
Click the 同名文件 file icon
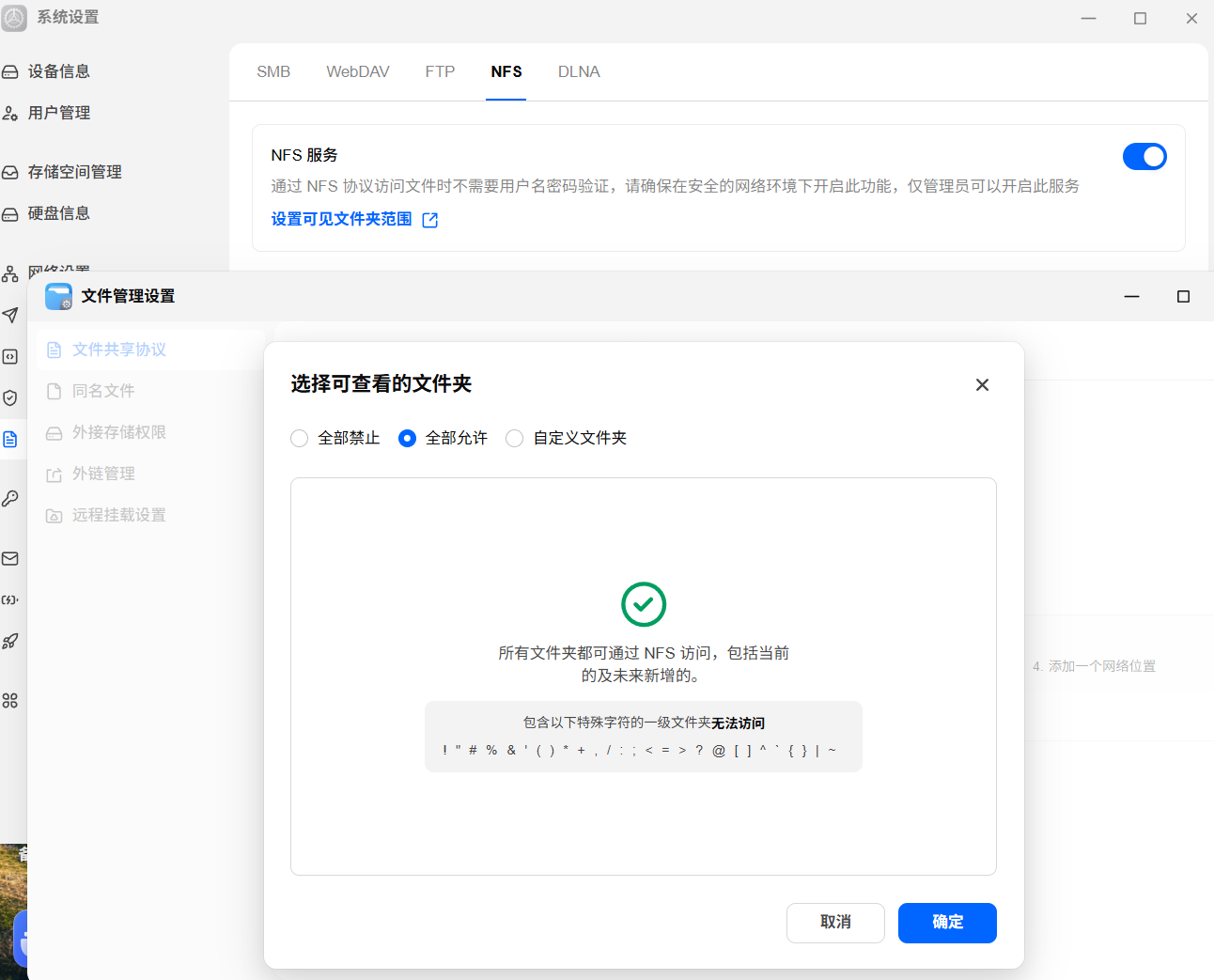point(54,391)
